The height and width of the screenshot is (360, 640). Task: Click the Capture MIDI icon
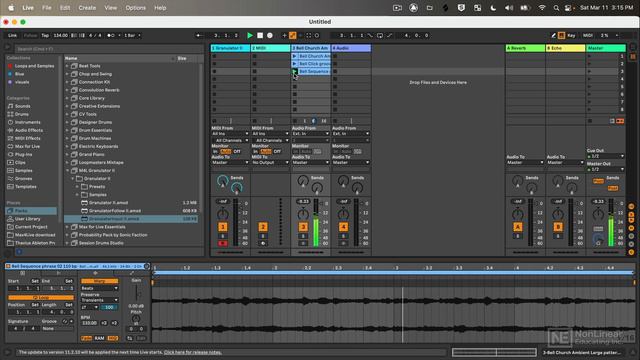coord(309,36)
